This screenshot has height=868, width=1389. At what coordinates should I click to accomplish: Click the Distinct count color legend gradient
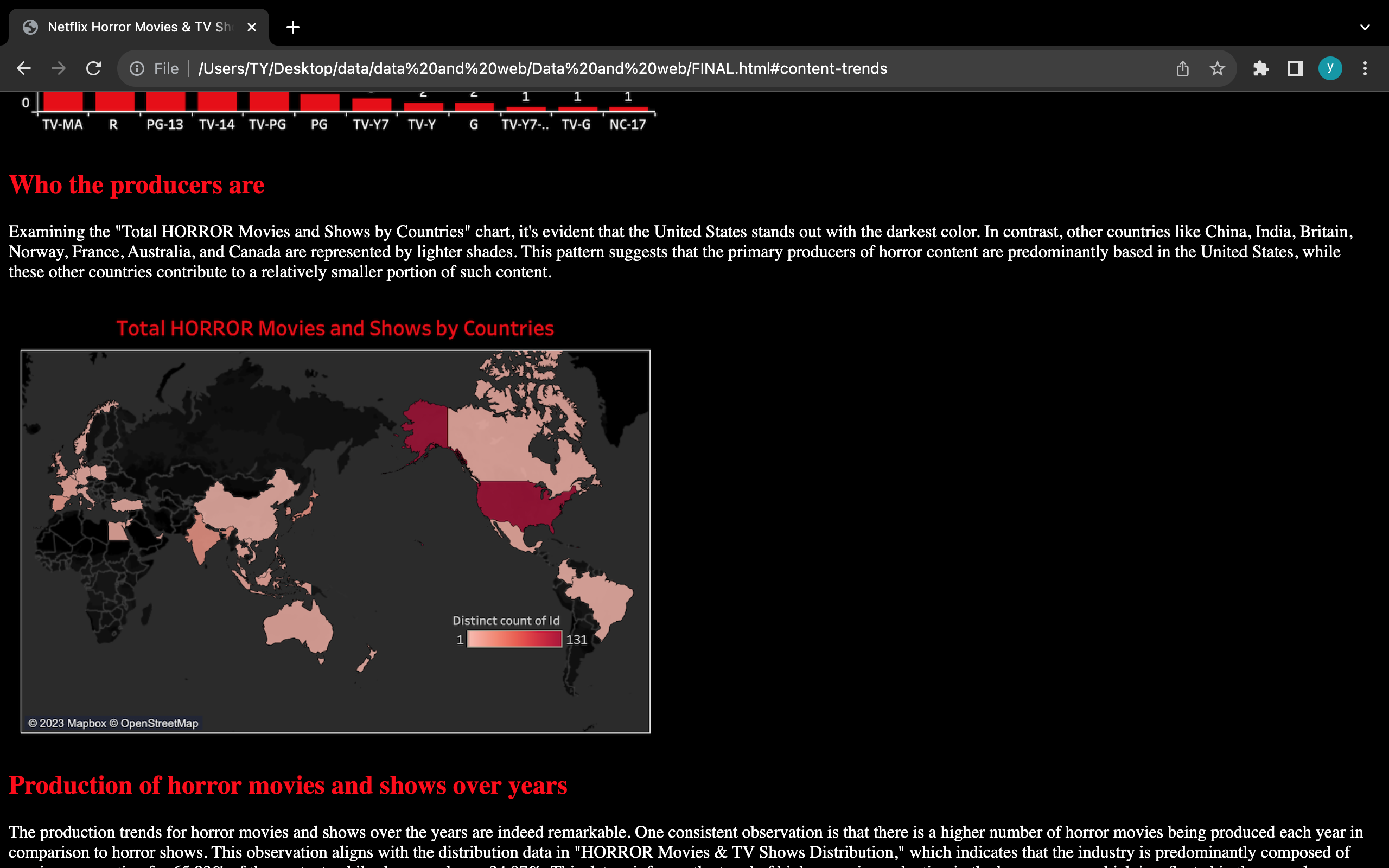pyautogui.click(x=514, y=639)
